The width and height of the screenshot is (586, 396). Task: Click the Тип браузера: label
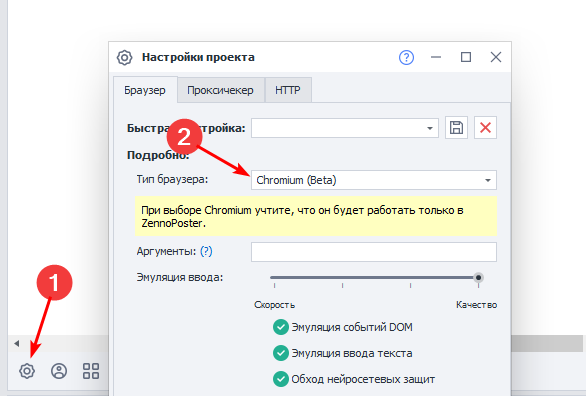tap(172, 179)
